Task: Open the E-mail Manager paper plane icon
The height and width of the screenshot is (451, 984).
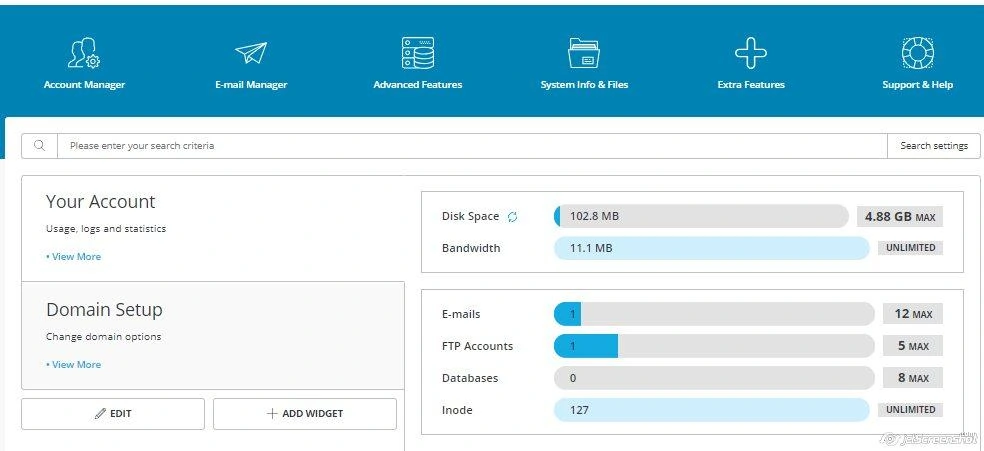Action: point(251,53)
